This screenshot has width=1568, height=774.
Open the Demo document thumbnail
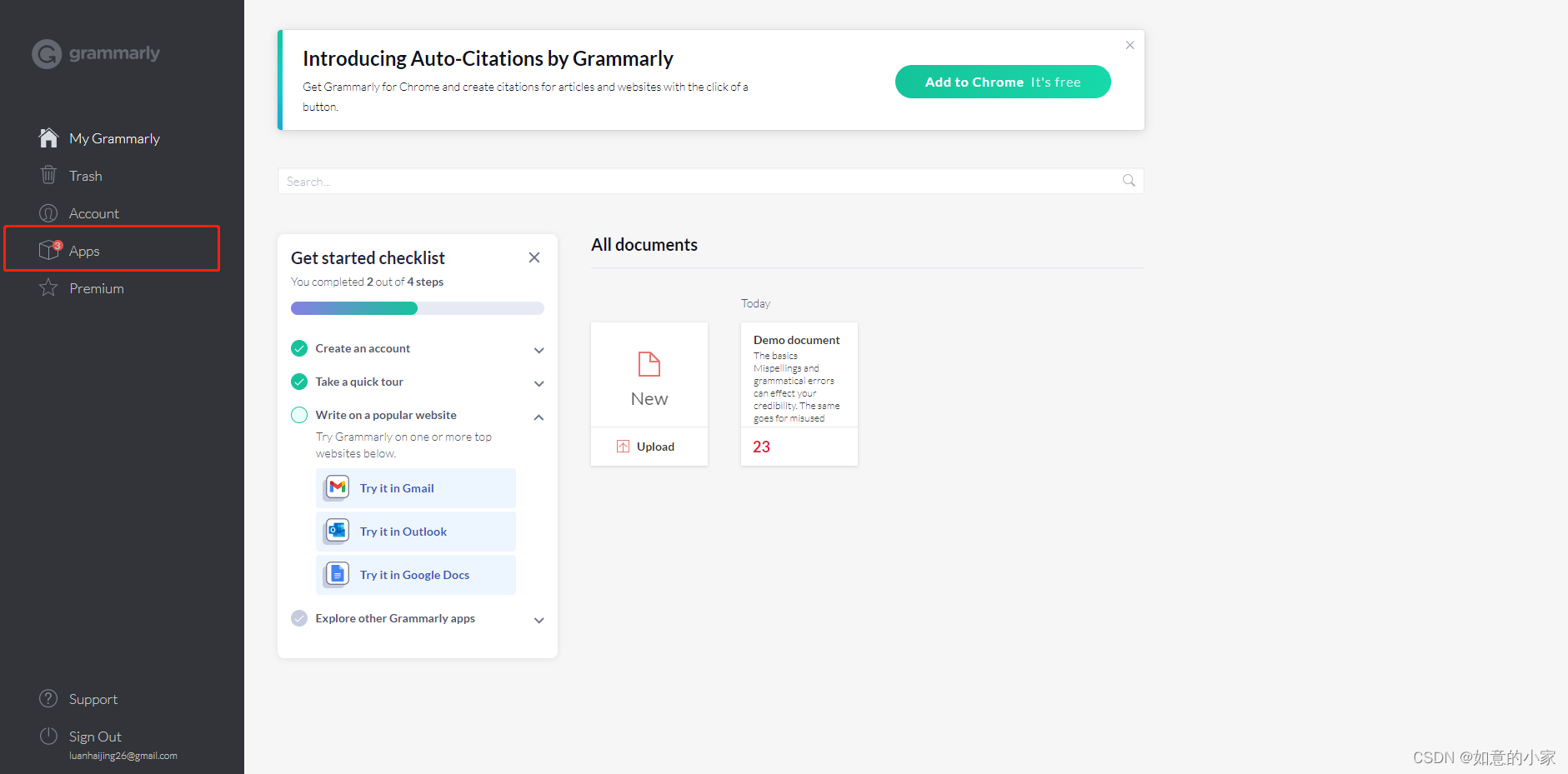pyautogui.click(x=799, y=379)
